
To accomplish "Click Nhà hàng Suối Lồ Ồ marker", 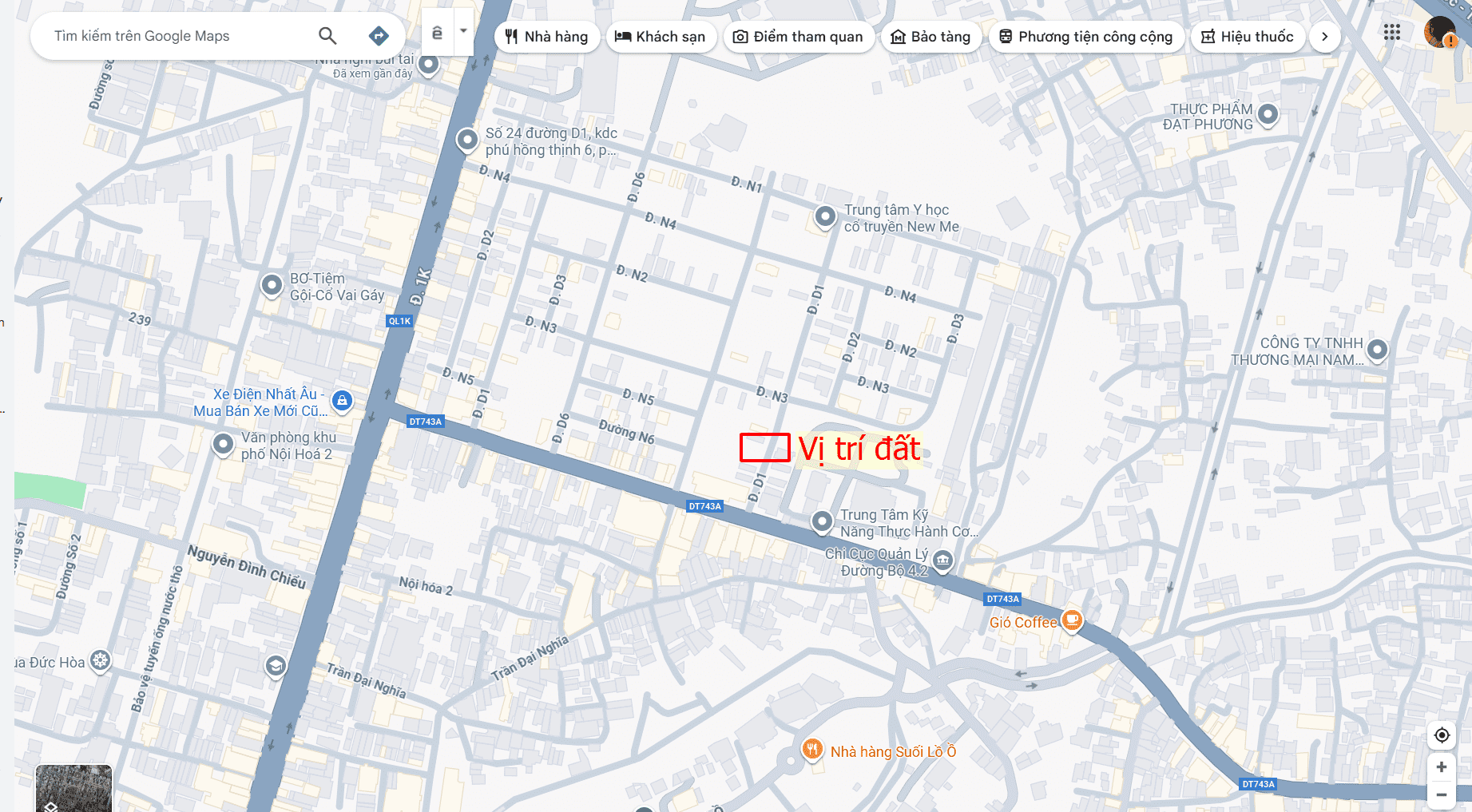I will [812, 750].
